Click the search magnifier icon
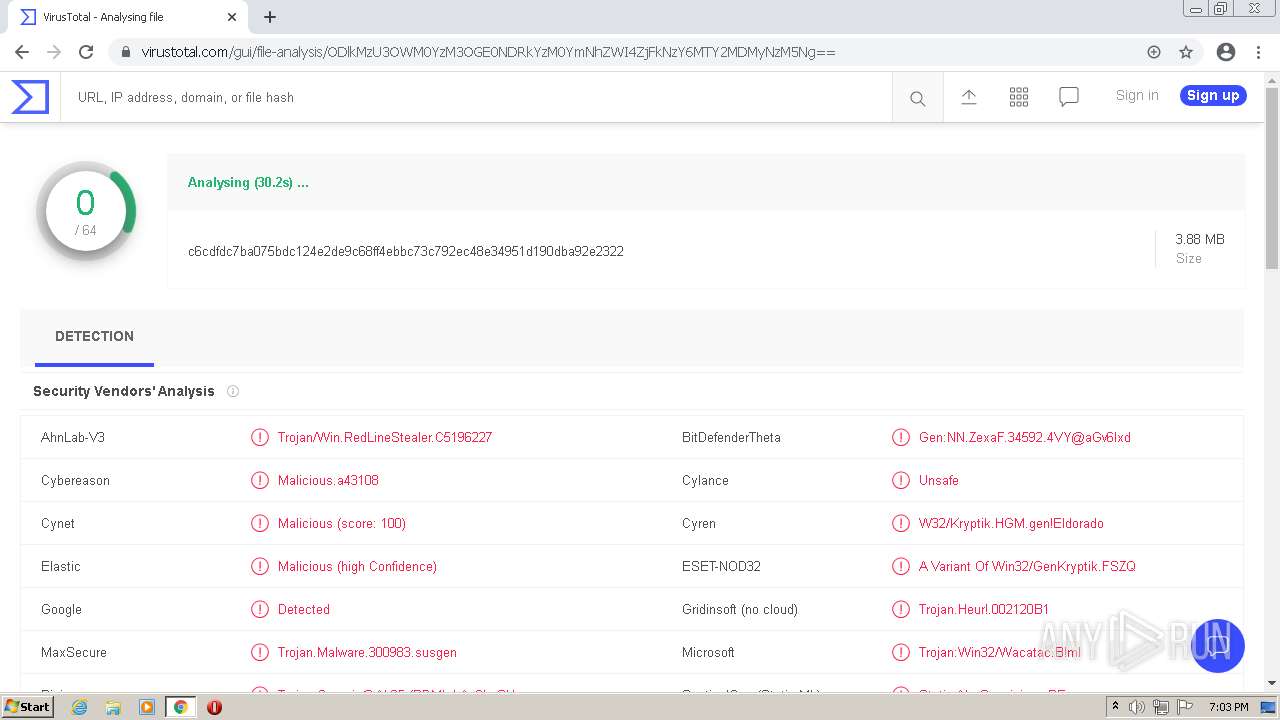The width and height of the screenshot is (1280, 720). pyautogui.click(x=917, y=98)
